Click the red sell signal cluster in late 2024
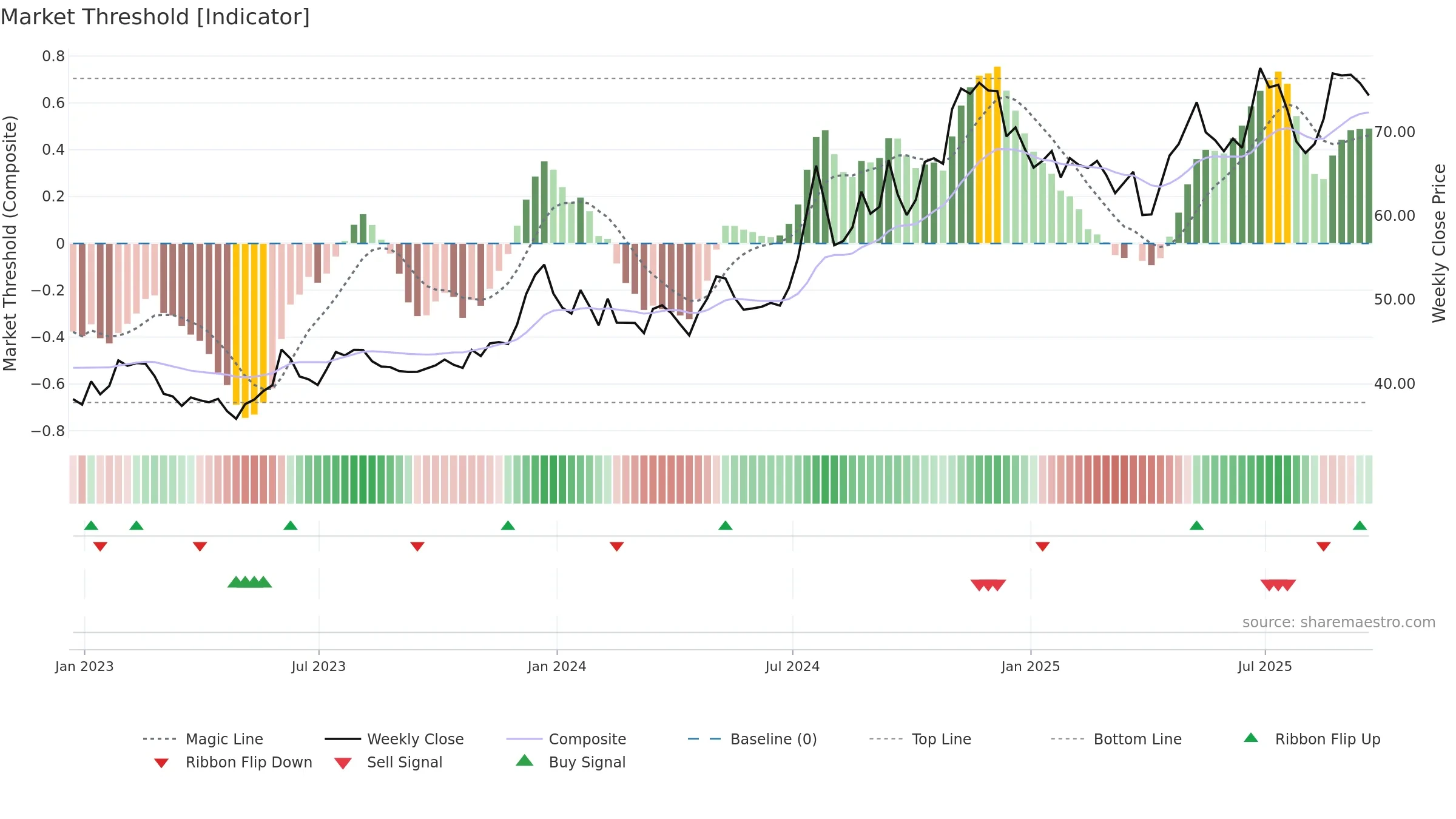 coord(988,585)
